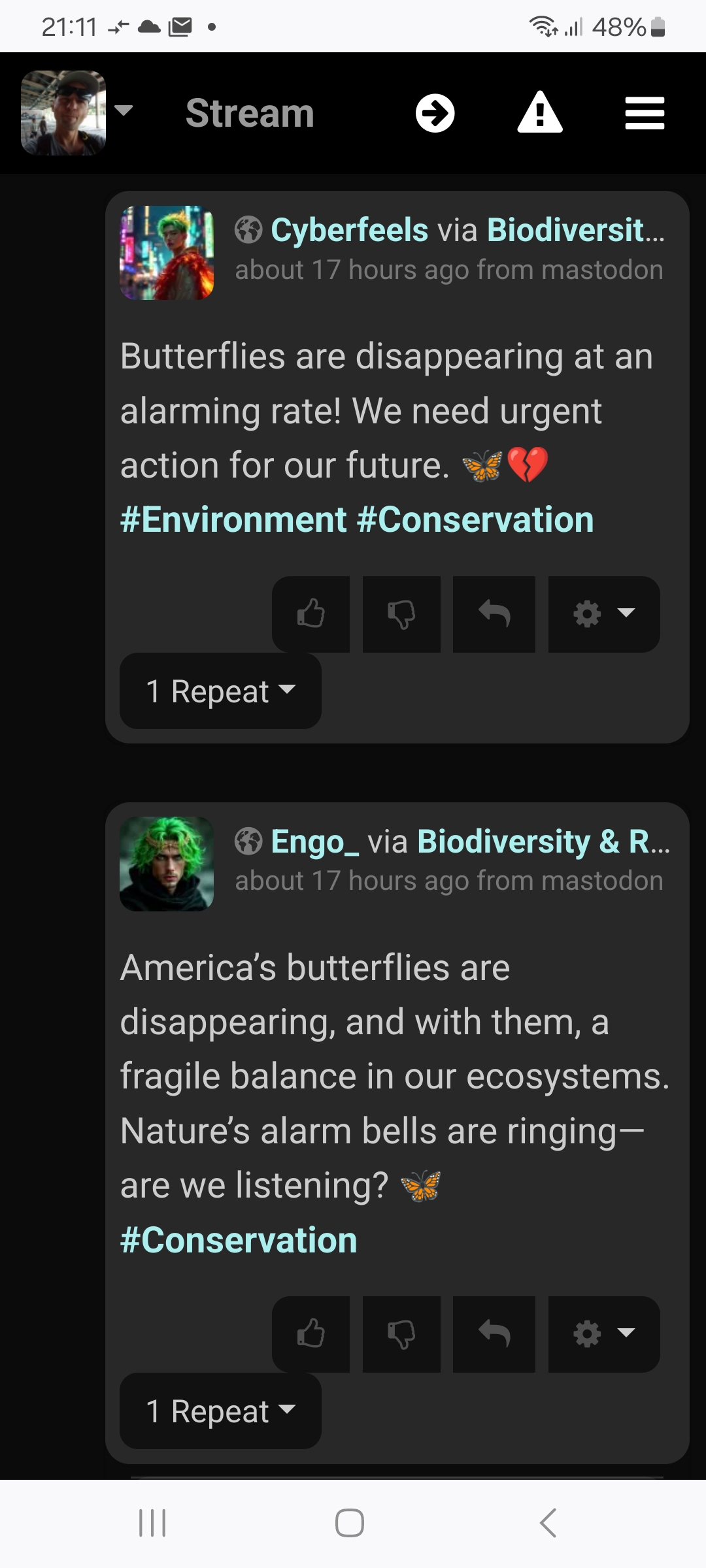The height and width of the screenshot is (1568, 706).
Task: Expand the profile avatar dropdown arrow
Action: pos(124,110)
